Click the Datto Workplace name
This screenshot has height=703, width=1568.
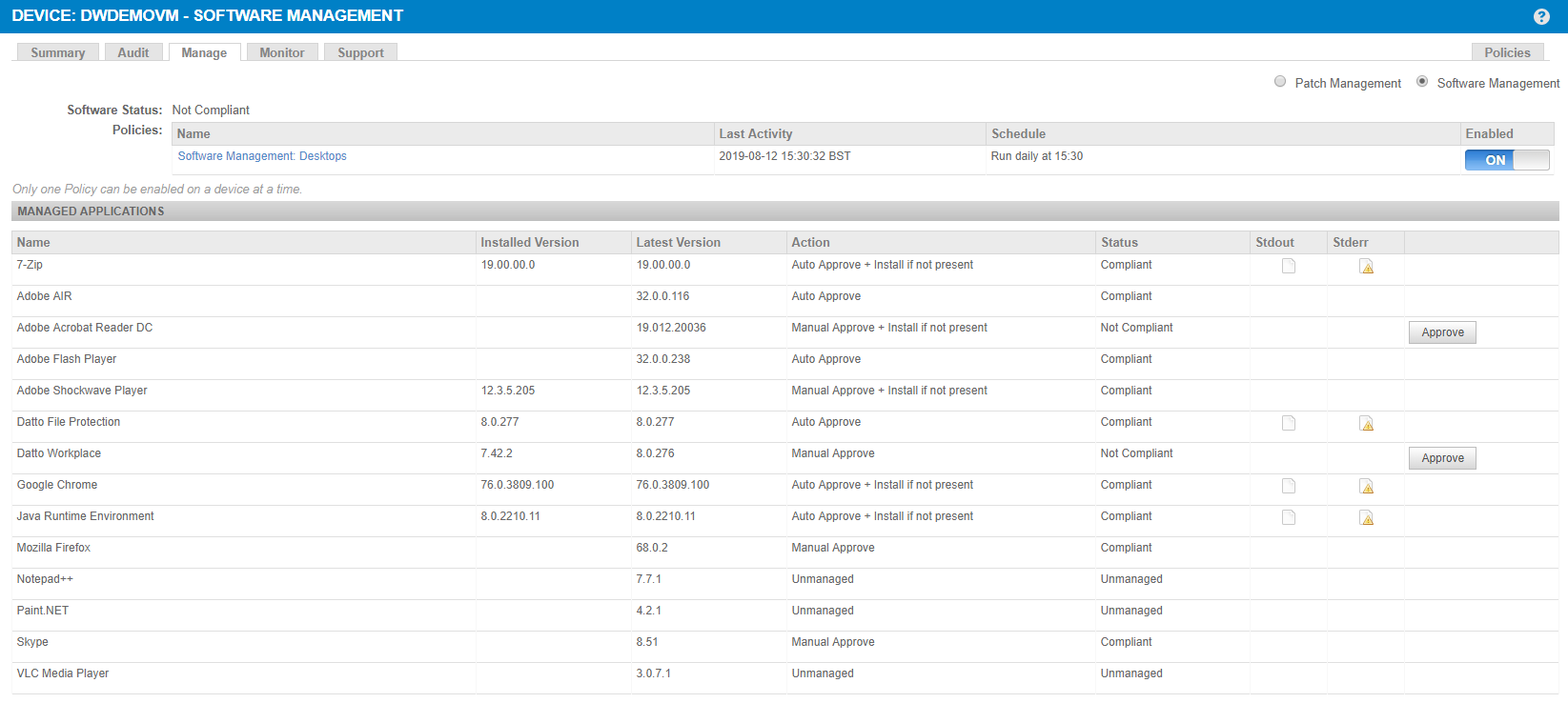[58, 453]
